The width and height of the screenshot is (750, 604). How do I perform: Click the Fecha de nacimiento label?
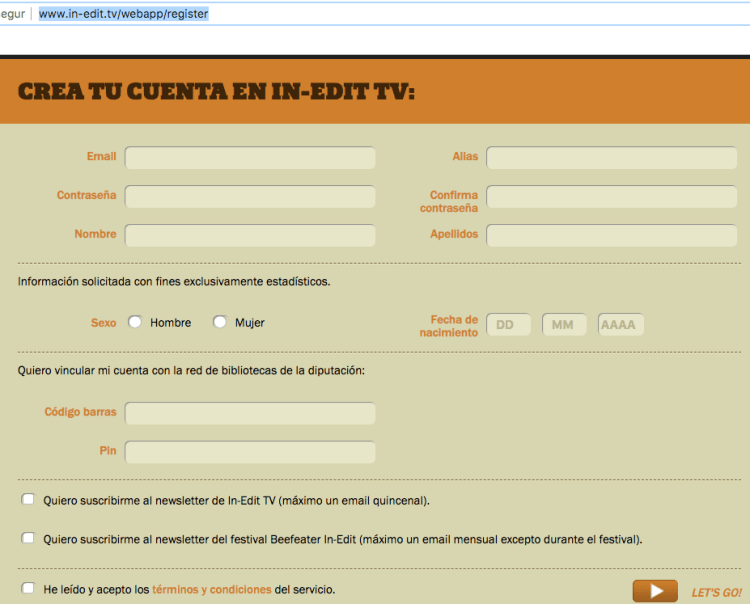click(x=449, y=326)
